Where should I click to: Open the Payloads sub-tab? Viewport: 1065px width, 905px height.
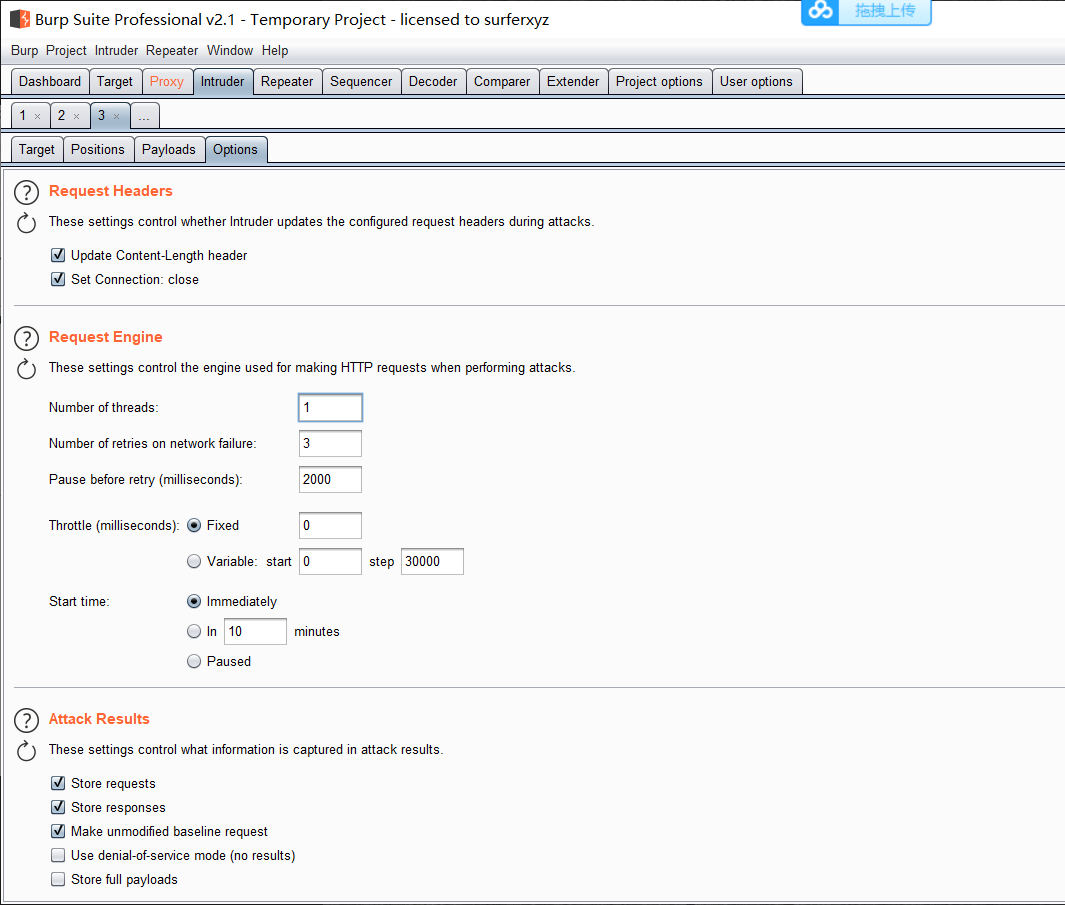click(x=169, y=149)
